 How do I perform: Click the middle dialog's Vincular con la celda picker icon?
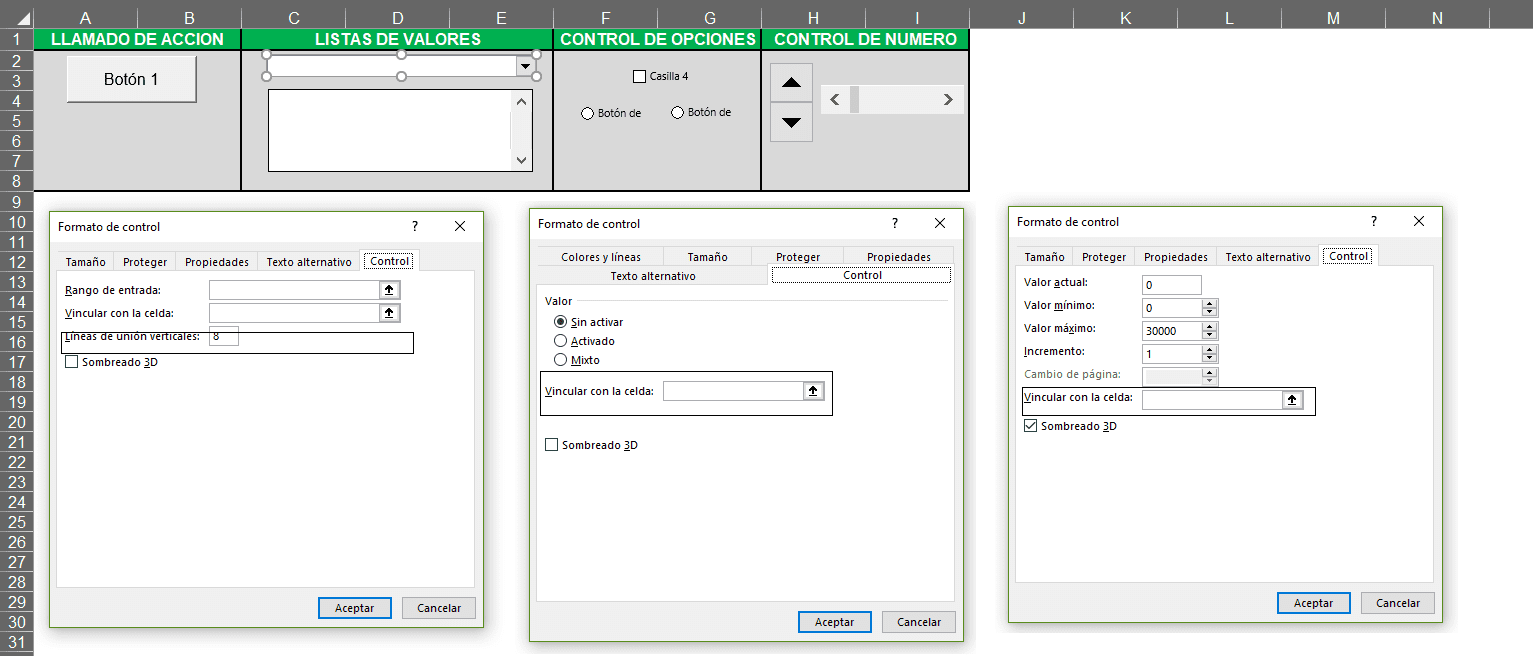coord(812,391)
